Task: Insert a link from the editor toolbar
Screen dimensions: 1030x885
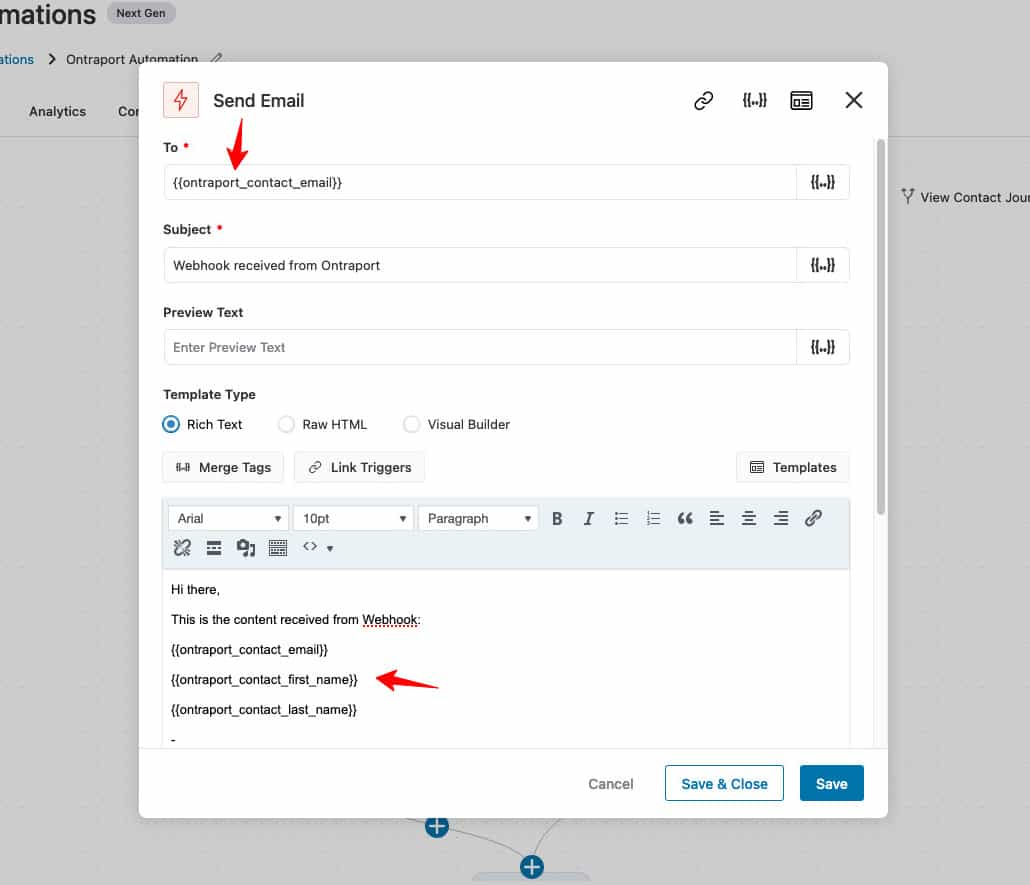Action: (x=813, y=518)
